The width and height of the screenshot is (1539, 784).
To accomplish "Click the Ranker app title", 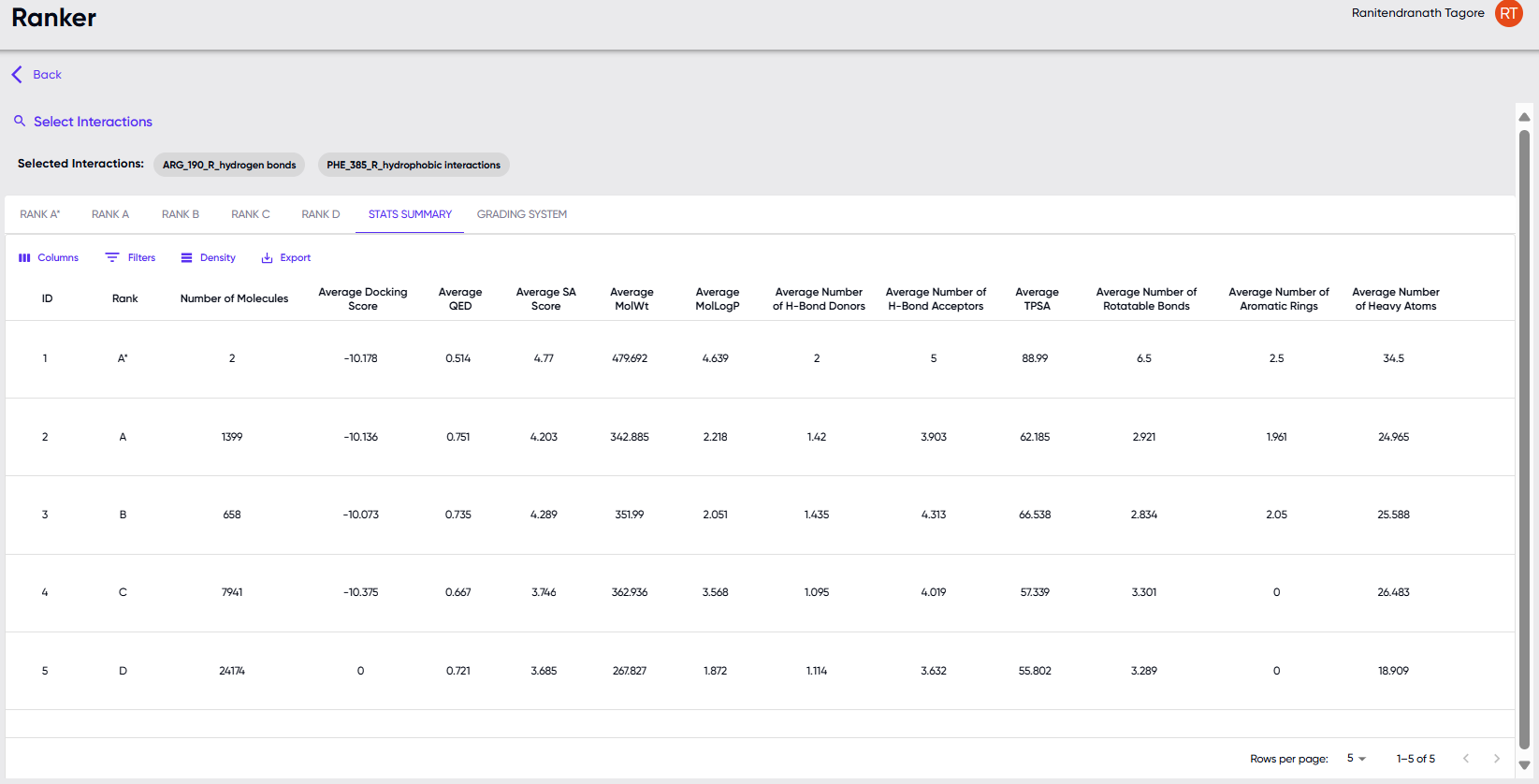I will [x=54, y=18].
